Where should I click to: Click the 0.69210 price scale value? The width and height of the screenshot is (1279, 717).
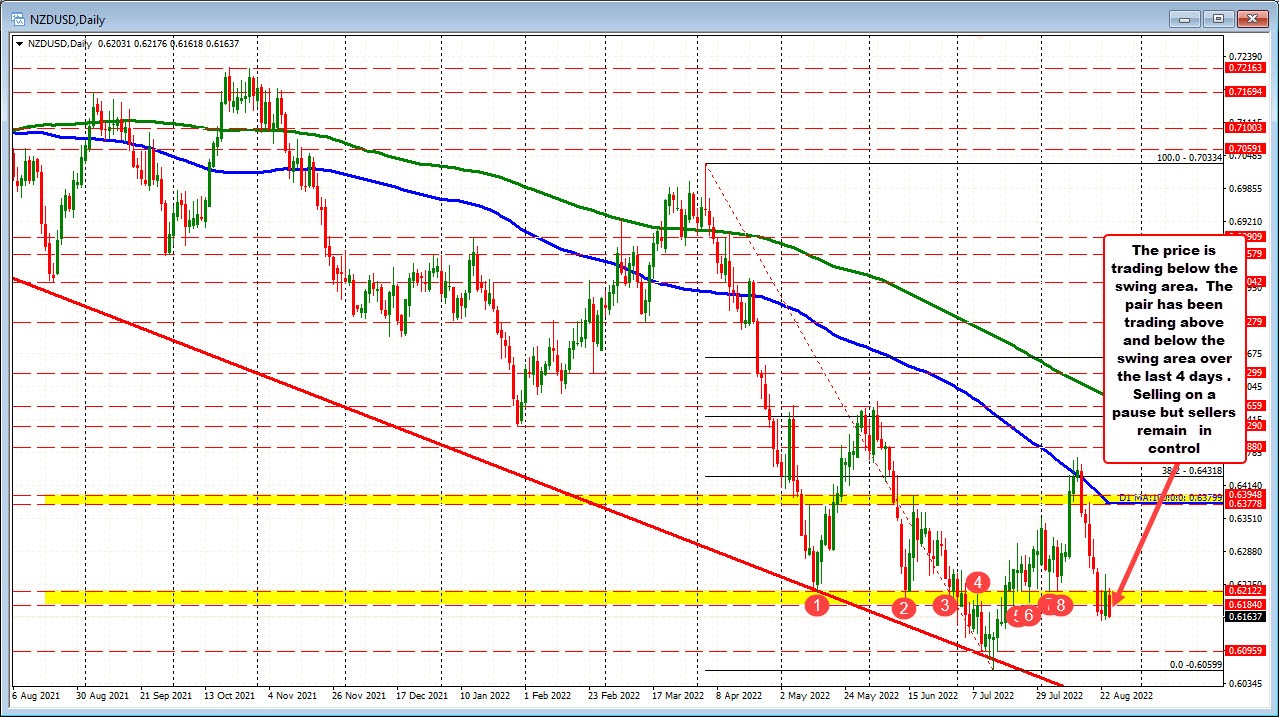(x=1248, y=222)
